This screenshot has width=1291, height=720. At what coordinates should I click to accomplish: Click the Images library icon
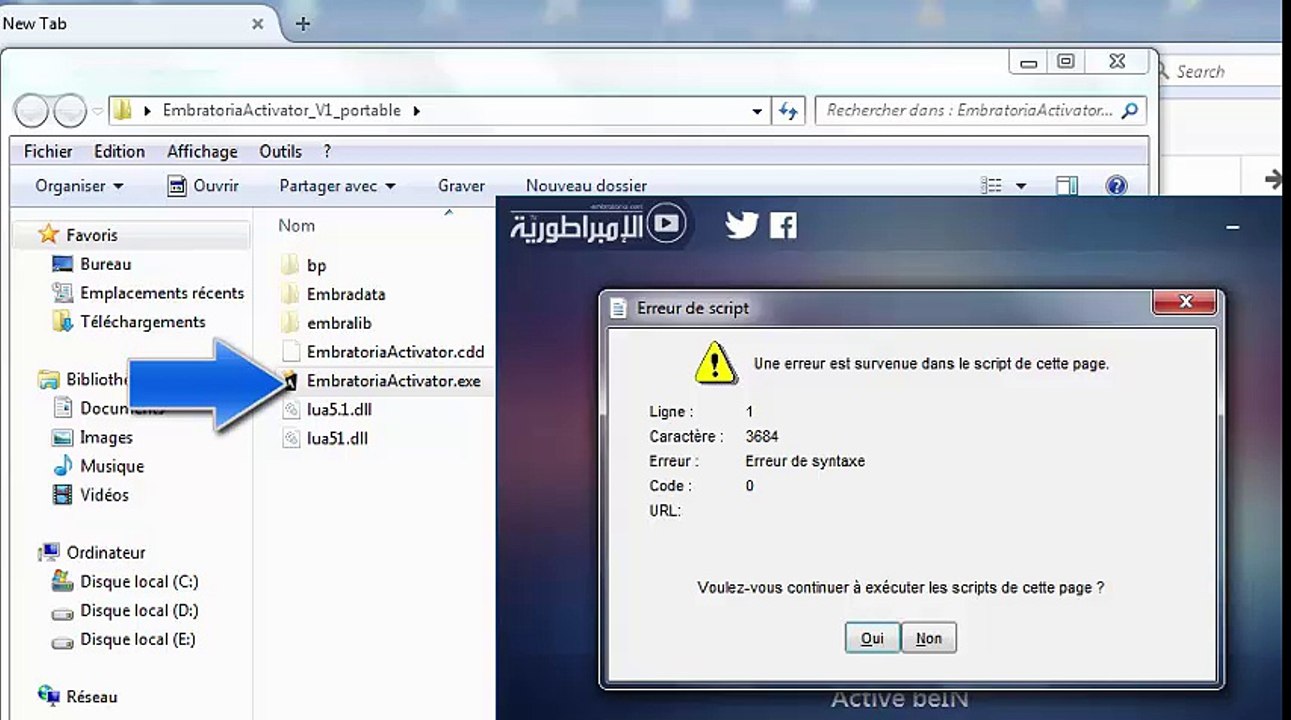pyautogui.click(x=63, y=438)
